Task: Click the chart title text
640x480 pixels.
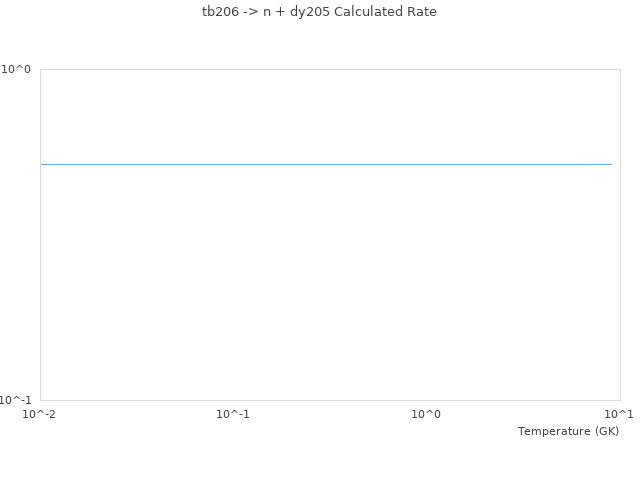Action: click(319, 12)
